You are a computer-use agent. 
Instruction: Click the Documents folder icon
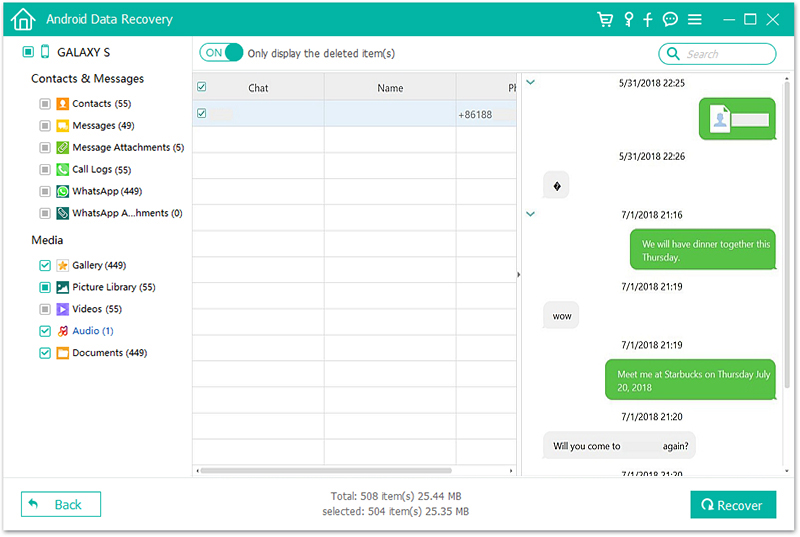62,353
